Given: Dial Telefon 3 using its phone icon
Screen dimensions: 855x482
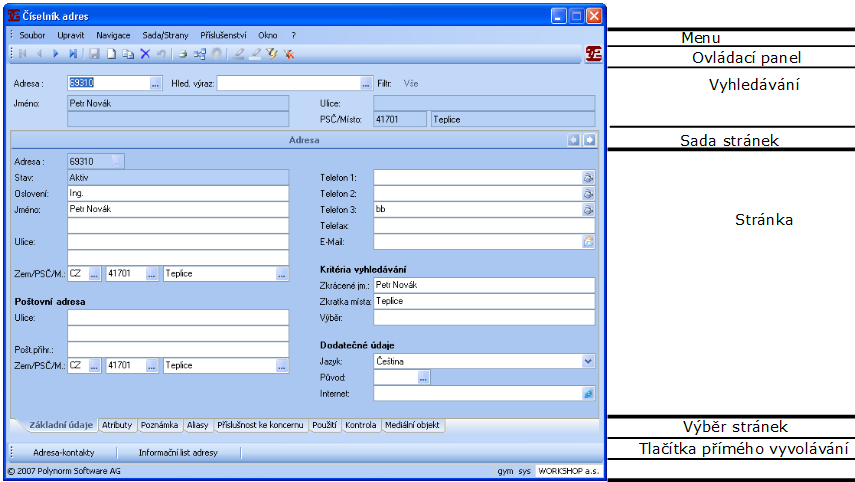Looking at the screenshot, I should (588, 210).
